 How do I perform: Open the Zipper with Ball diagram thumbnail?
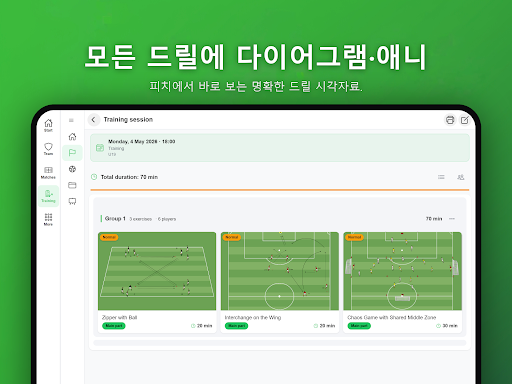tap(157, 271)
